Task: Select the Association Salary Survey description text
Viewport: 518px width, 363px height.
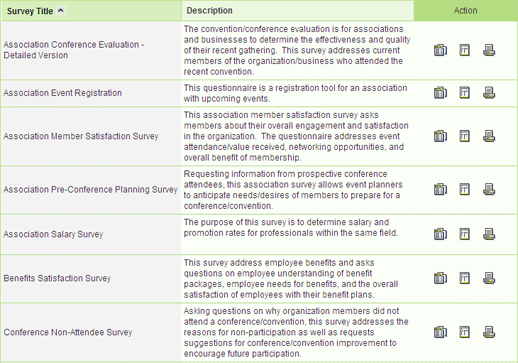Action: click(x=291, y=228)
